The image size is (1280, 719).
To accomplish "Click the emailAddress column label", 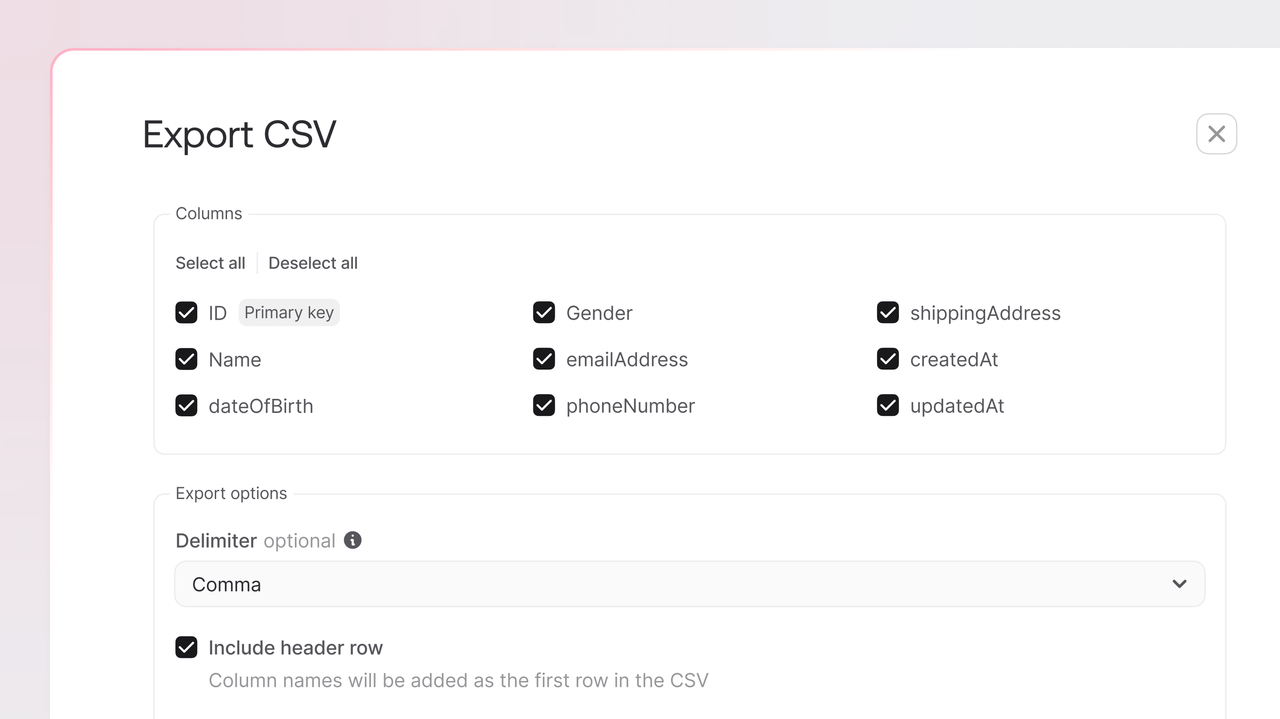I will pos(627,360).
